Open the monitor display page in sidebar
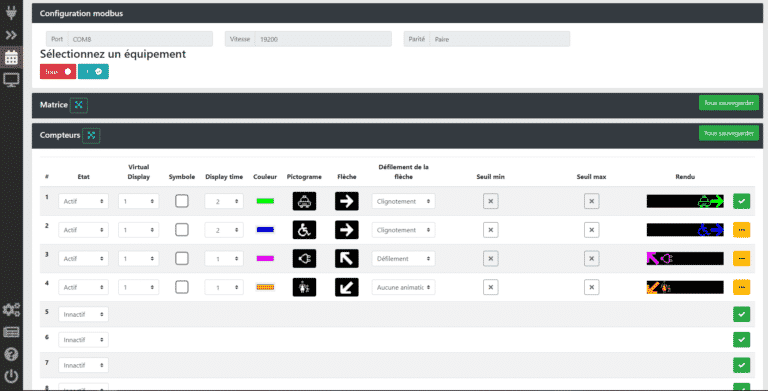768x391 pixels. click(11, 80)
